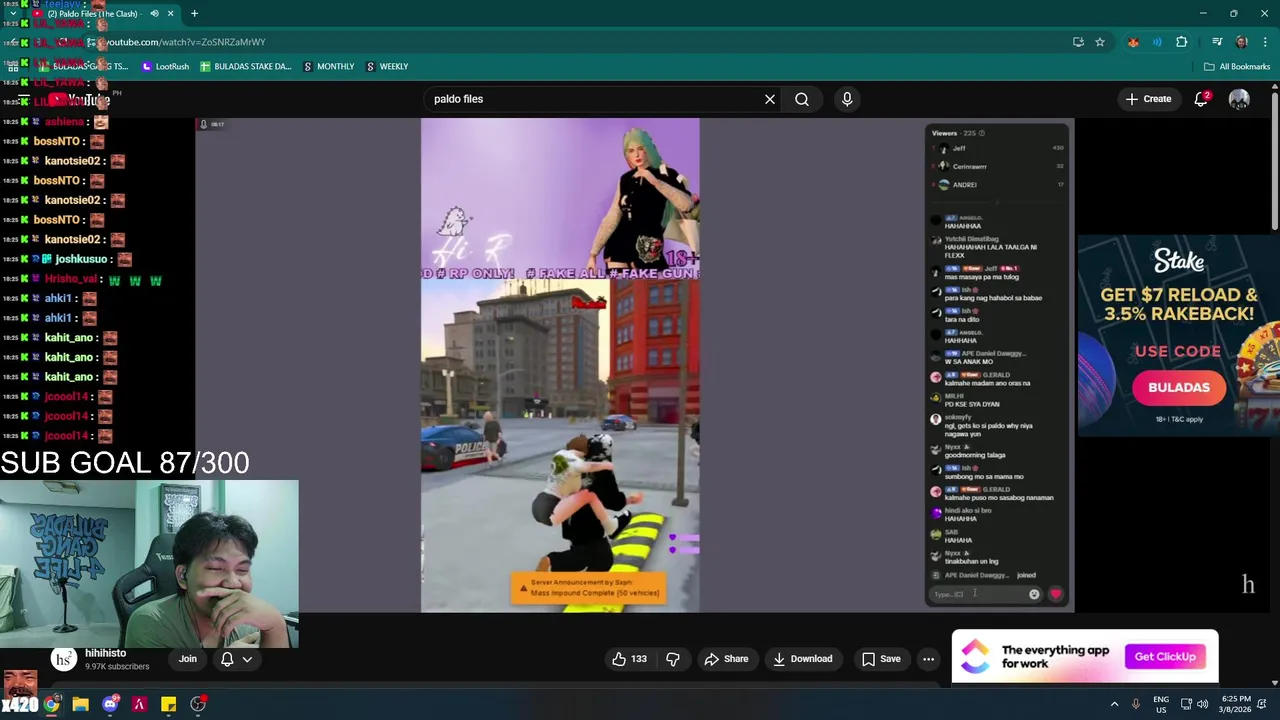Image resolution: width=1280 pixels, height=720 pixels.
Task: Open the sticky notes taskbar app
Action: (168, 705)
